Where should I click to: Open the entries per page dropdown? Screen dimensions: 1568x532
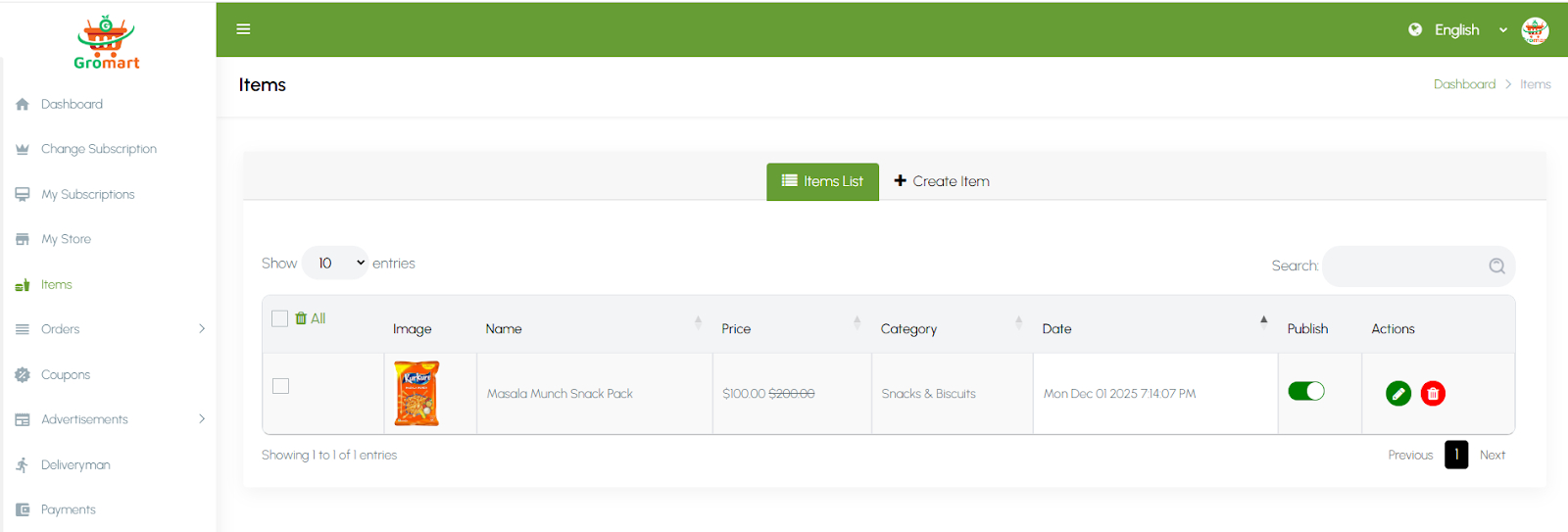click(x=335, y=264)
